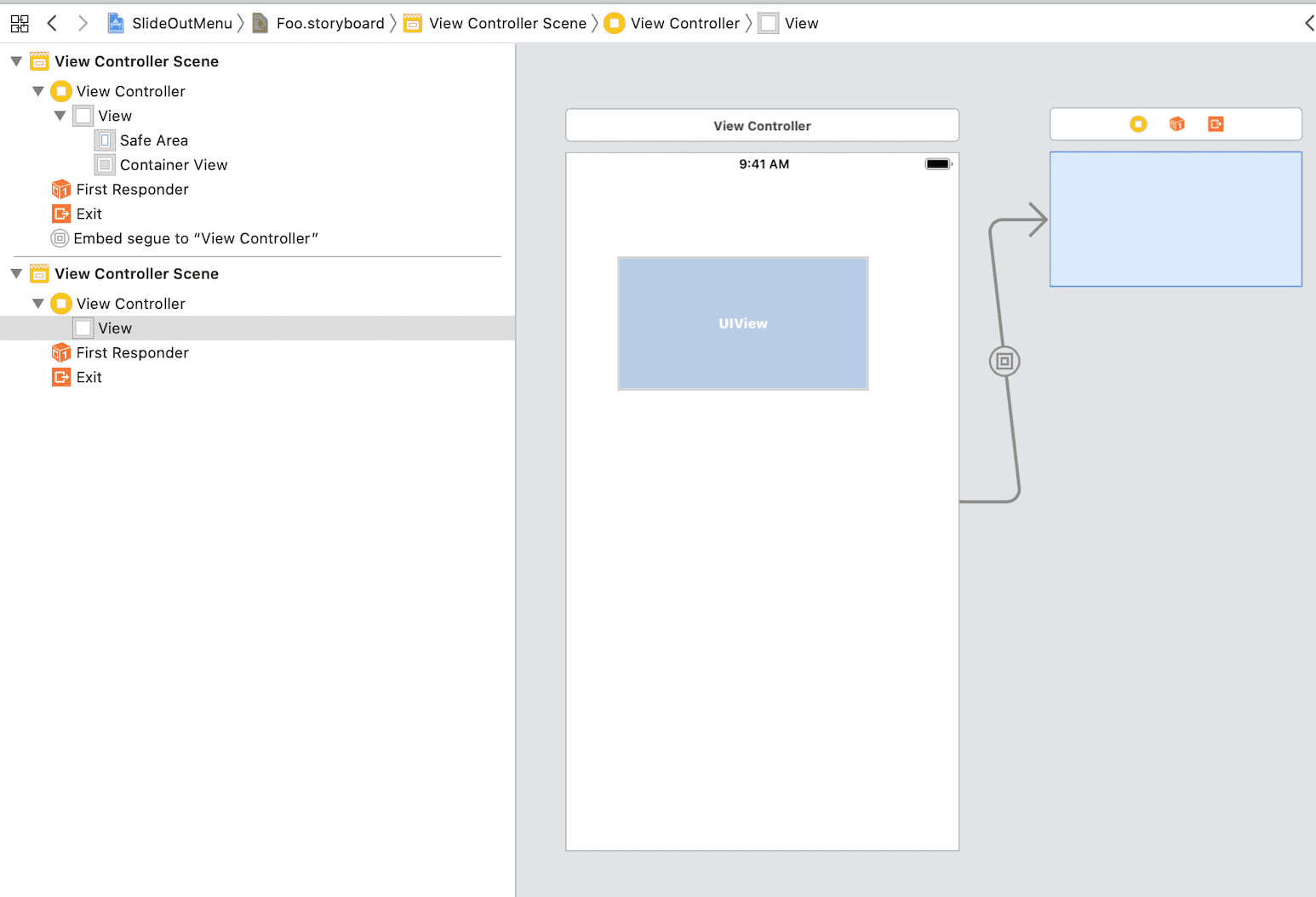Viewport: 1316px width, 897px height.
Task: Click the battery icon in device status bar
Action: tap(938, 164)
